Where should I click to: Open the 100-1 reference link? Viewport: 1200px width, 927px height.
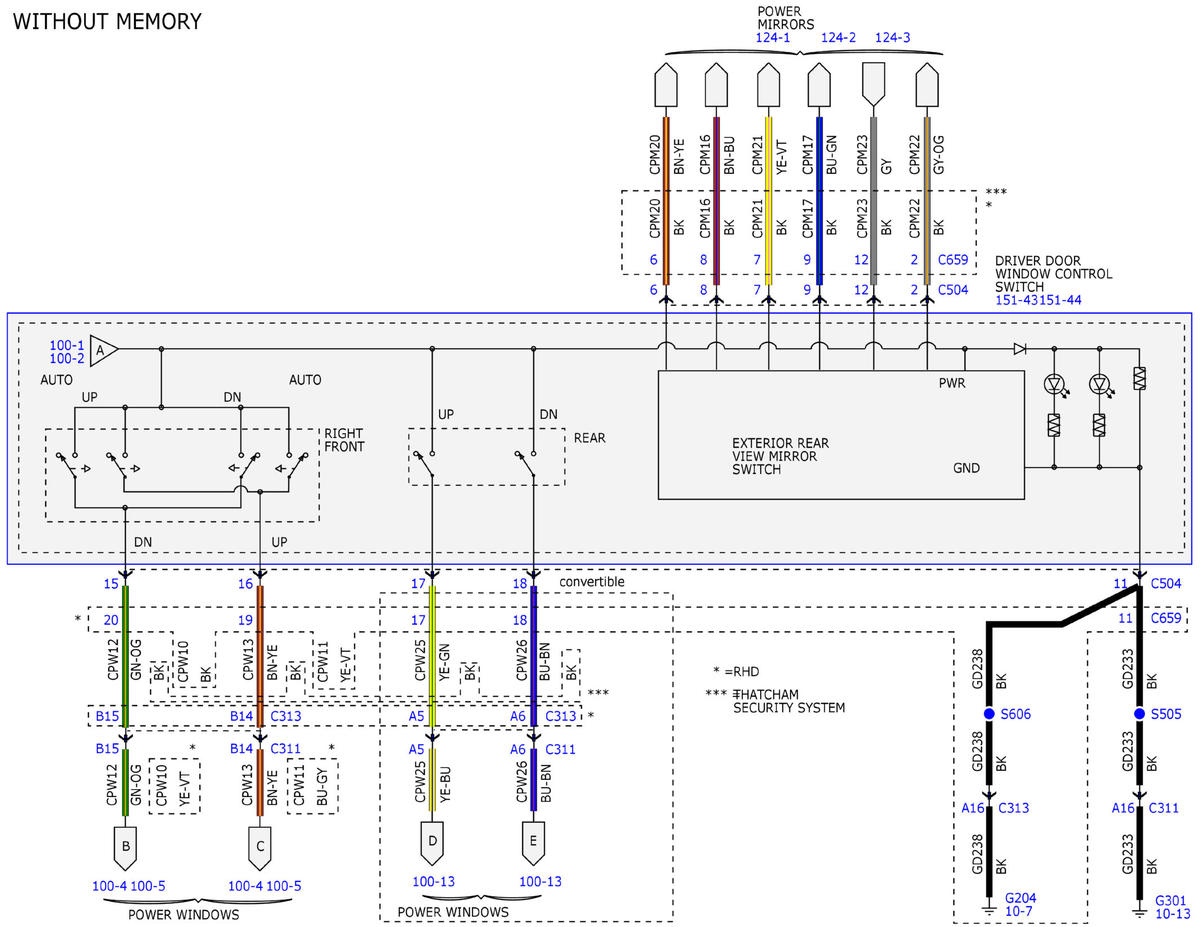(x=66, y=344)
